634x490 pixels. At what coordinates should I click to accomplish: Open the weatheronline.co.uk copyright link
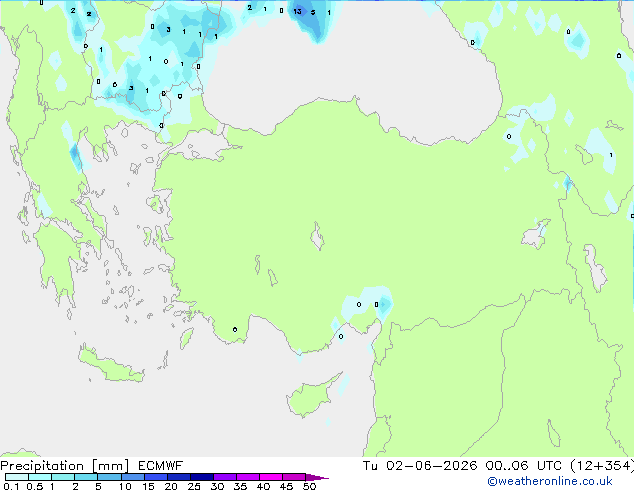549,481
